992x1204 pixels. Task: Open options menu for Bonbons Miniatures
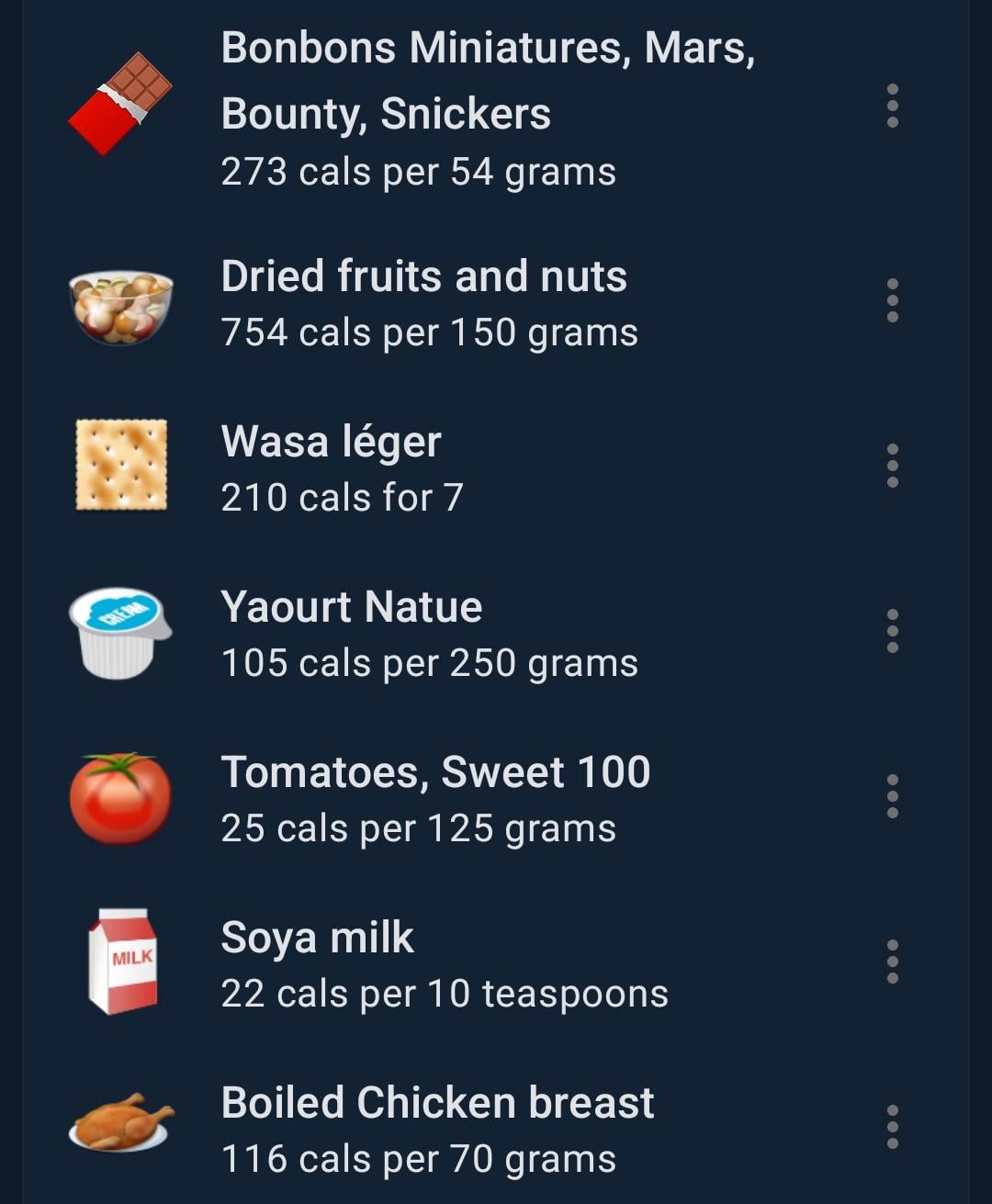(x=892, y=106)
